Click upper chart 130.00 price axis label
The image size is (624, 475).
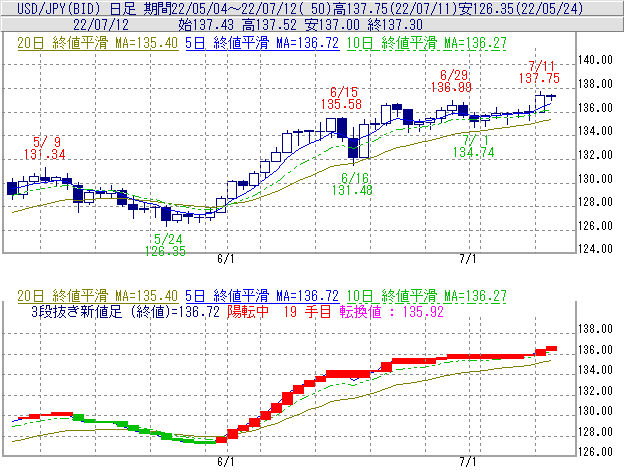(595, 179)
